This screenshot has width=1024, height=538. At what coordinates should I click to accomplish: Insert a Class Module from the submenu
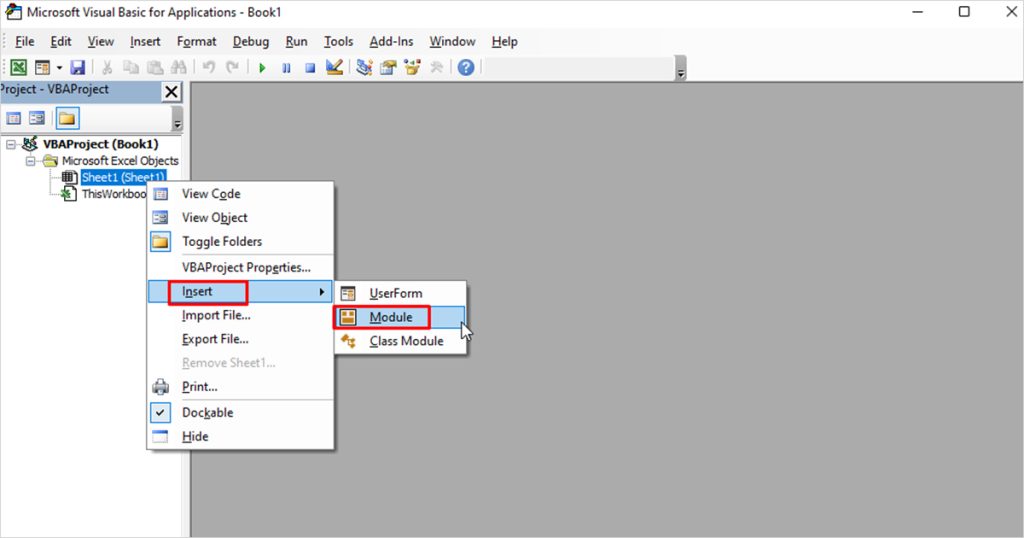pos(400,341)
